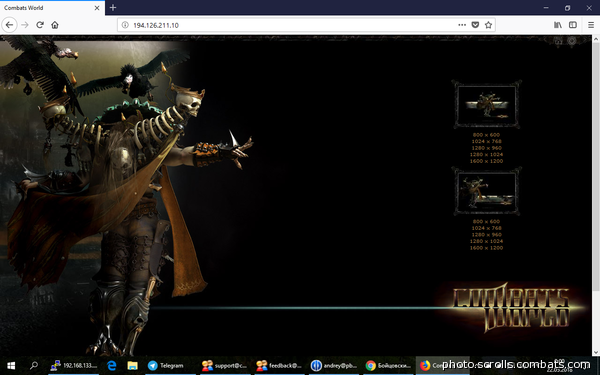The image size is (600, 375).
Task: Switch to the Chrome Бойцовски window
Action: click(388, 366)
